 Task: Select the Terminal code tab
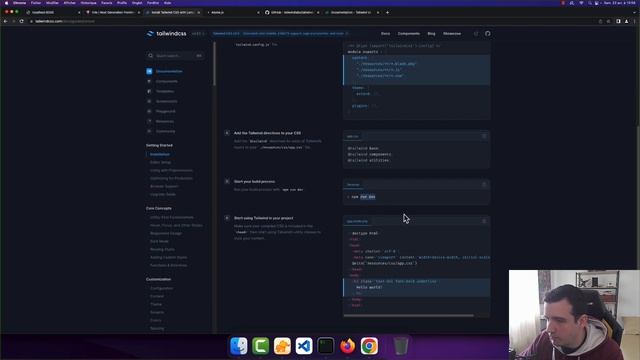(353, 185)
